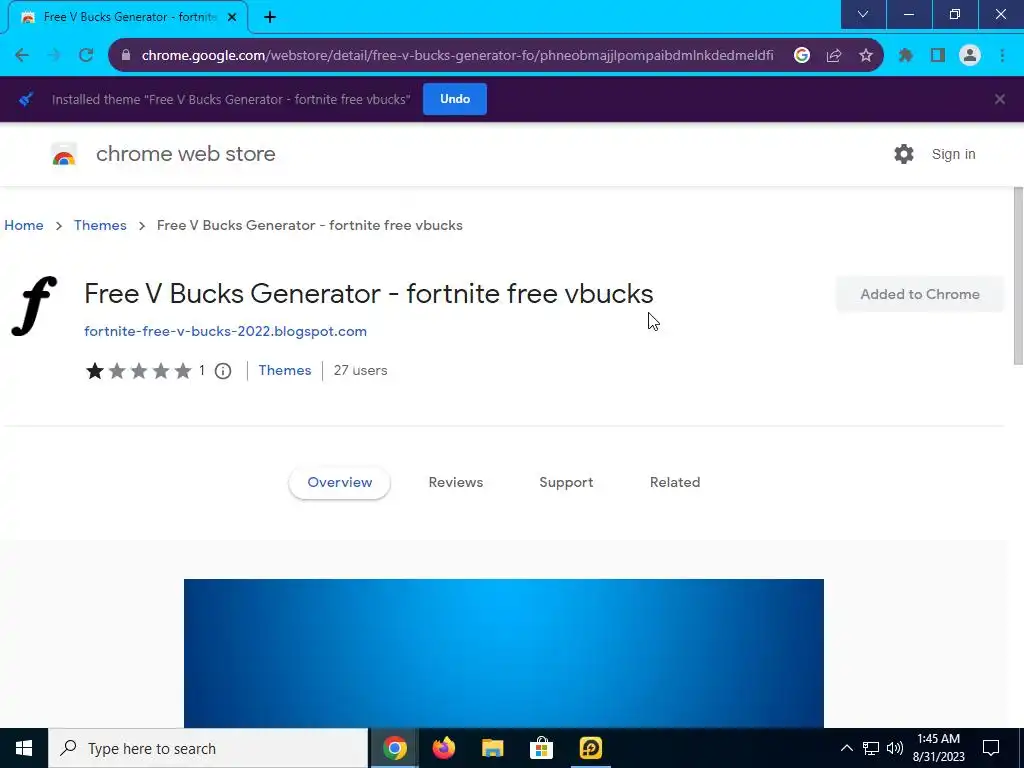The image size is (1024, 768).
Task: Open File Explorer from the taskbar
Action: pyautogui.click(x=492, y=748)
